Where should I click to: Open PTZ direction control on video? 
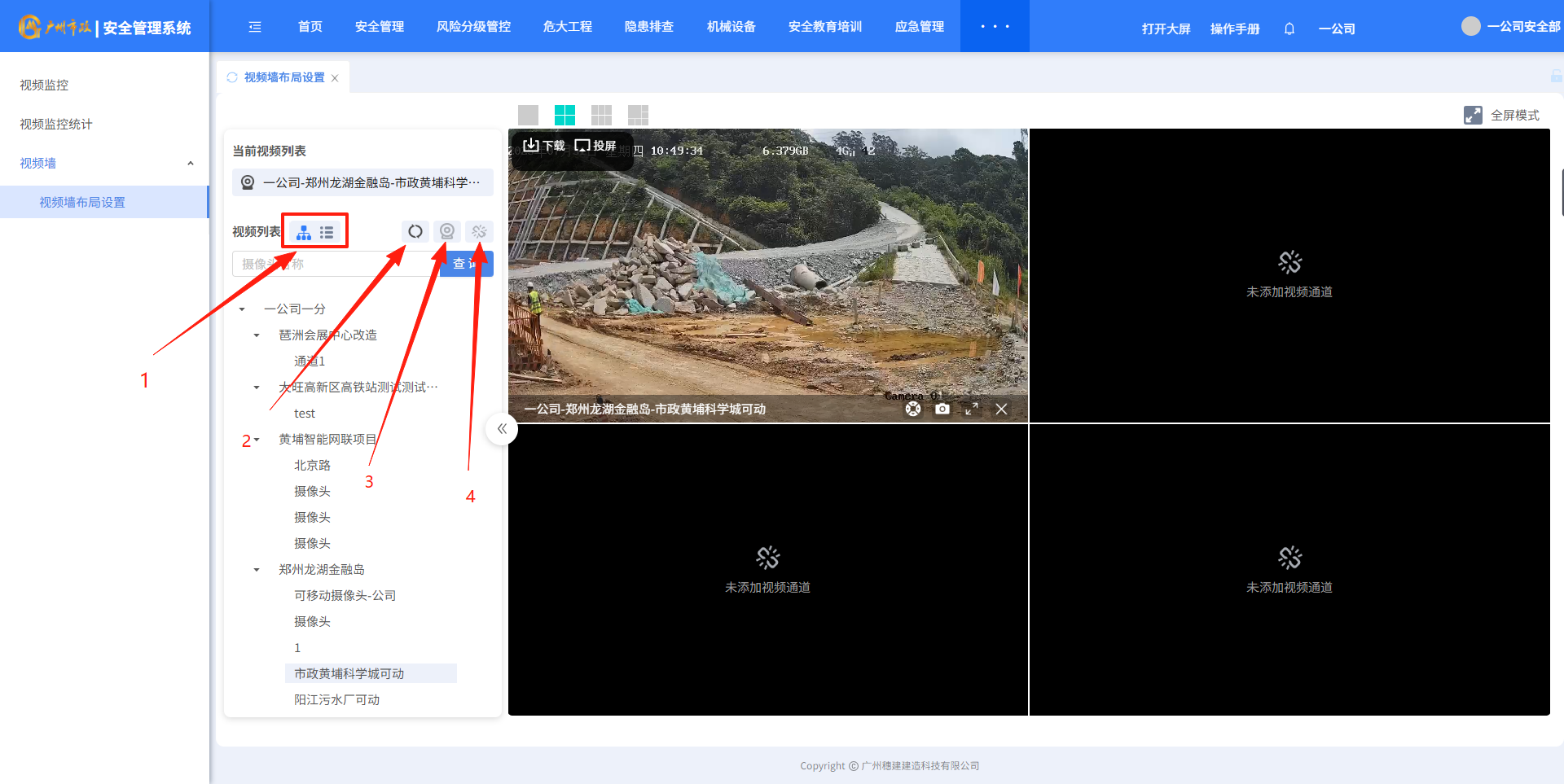click(x=913, y=409)
